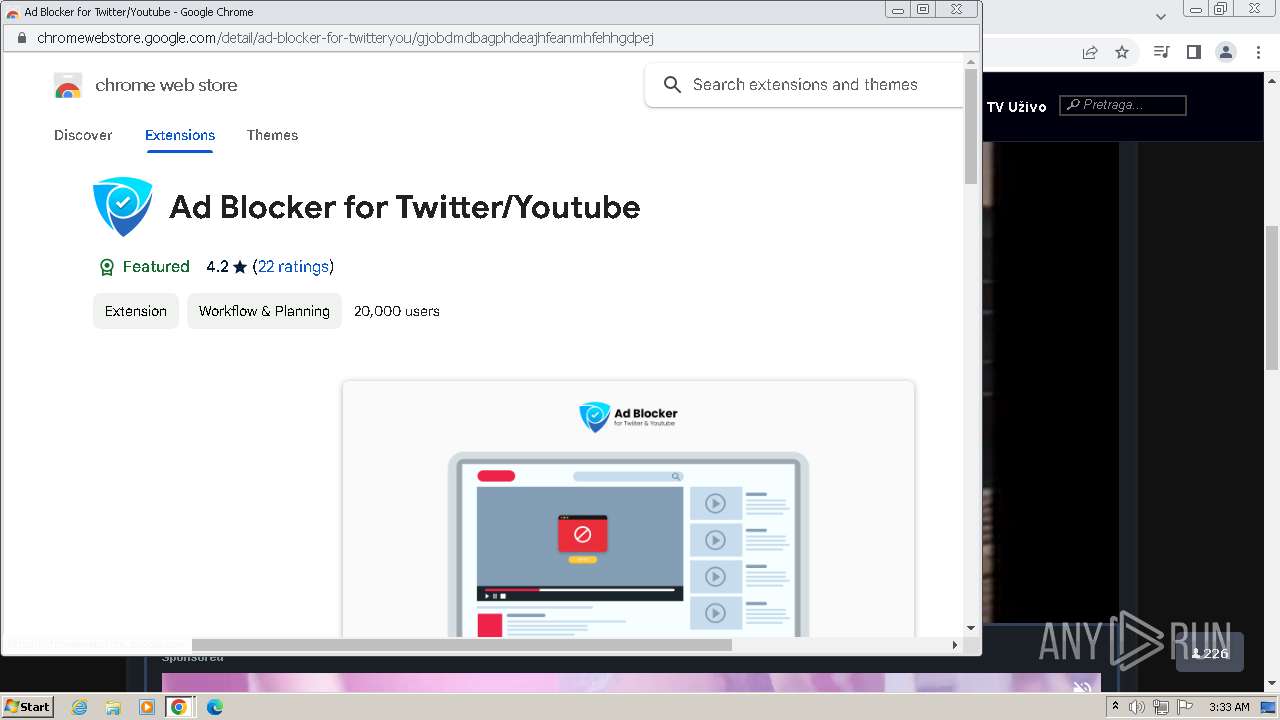Click the Chrome Web Store rainbow logo
The width and height of the screenshot is (1280, 720).
click(68, 86)
